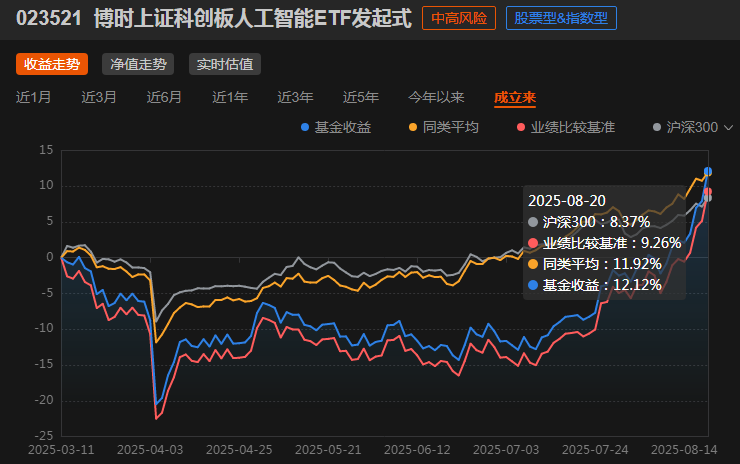Click the x-axis date 2025-04-03
740x464 pixels.
tap(150, 450)
